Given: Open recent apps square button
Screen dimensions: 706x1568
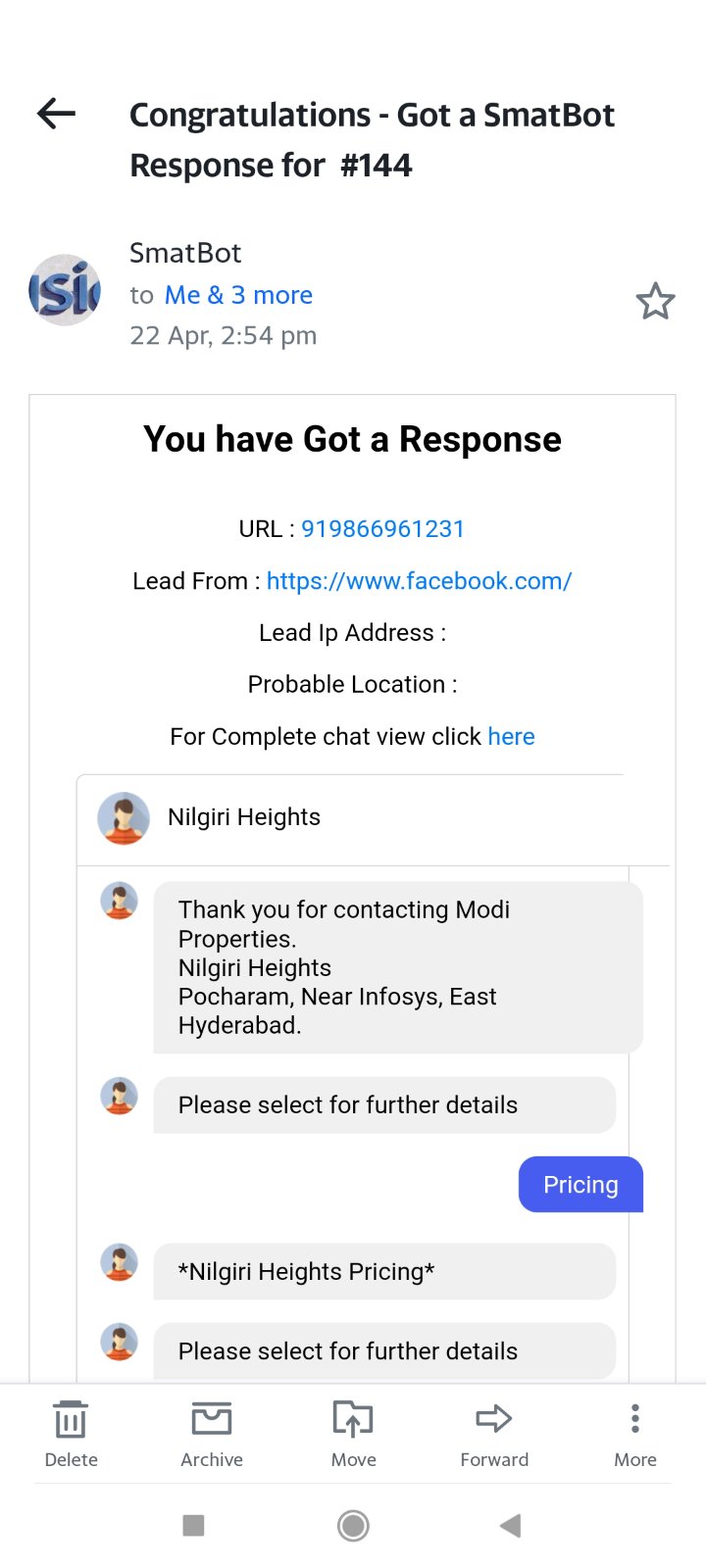Looking at the screenshot, I should 193,1526.
